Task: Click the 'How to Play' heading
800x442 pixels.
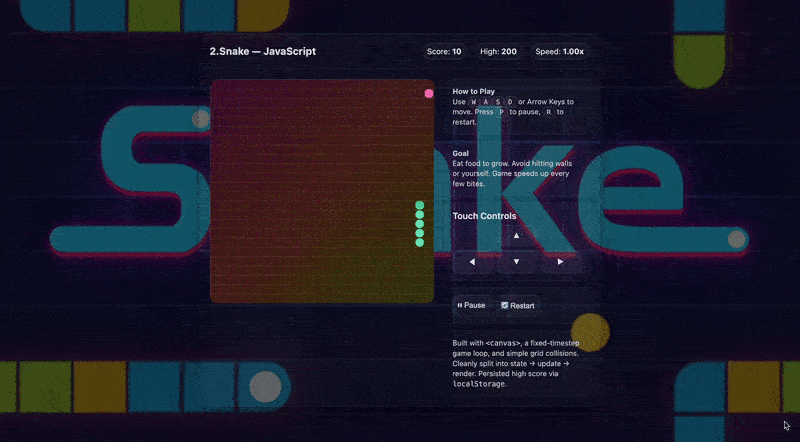Action: pos(473,91)
